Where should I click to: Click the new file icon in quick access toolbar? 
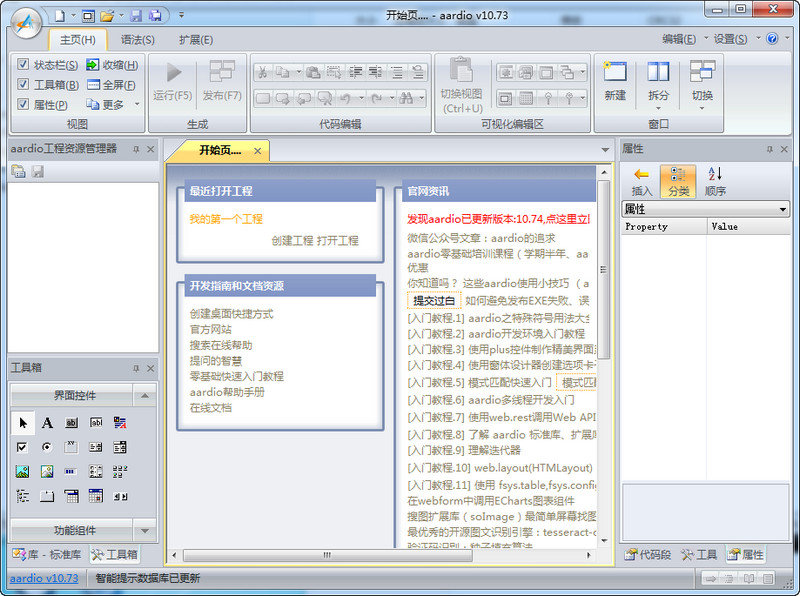pyautogui.click(x=60, y=16)
